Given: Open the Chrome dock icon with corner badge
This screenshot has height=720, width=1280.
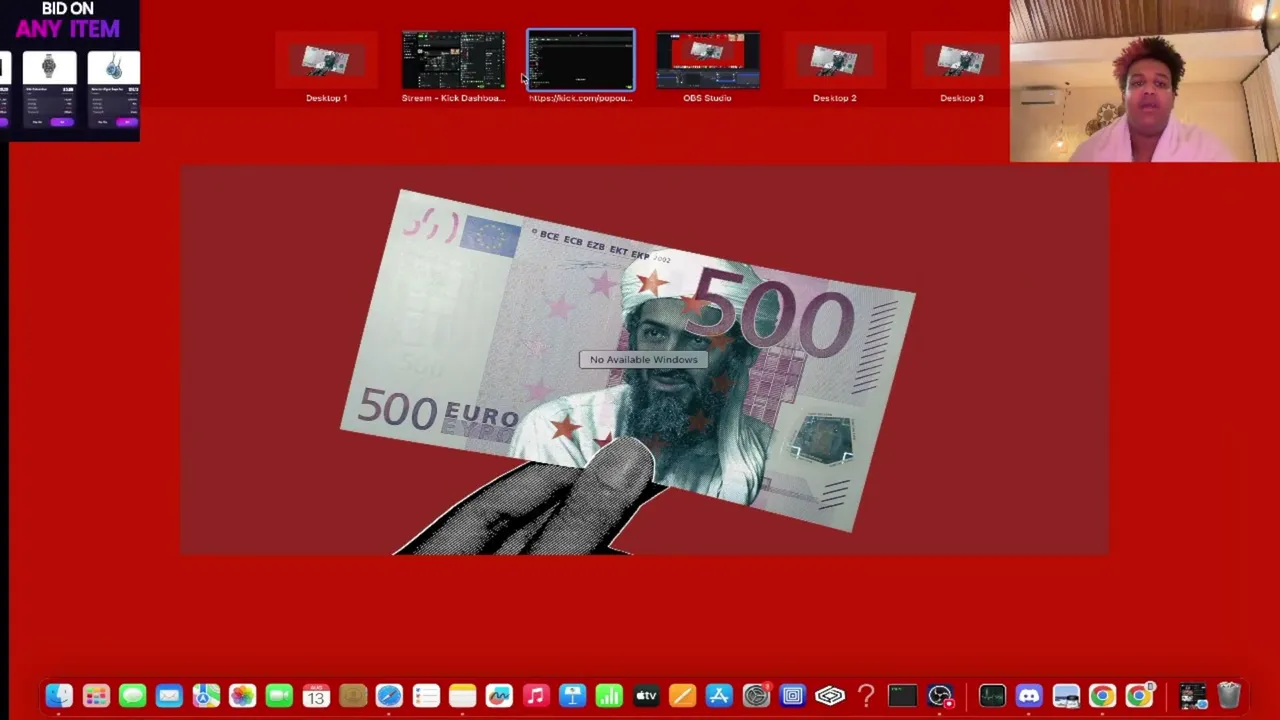Looking at the screenshot, I should [x=1139, y=696].
